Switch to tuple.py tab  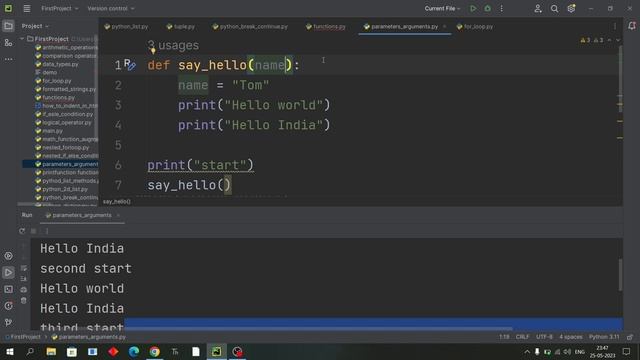[x=180, y=27]
